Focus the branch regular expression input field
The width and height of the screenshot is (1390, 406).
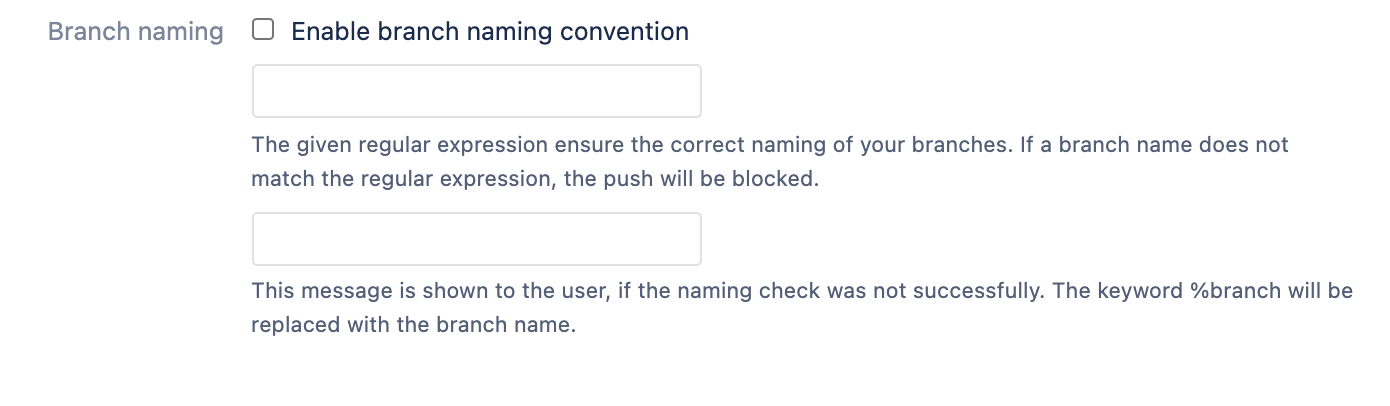tap(476, 91)
